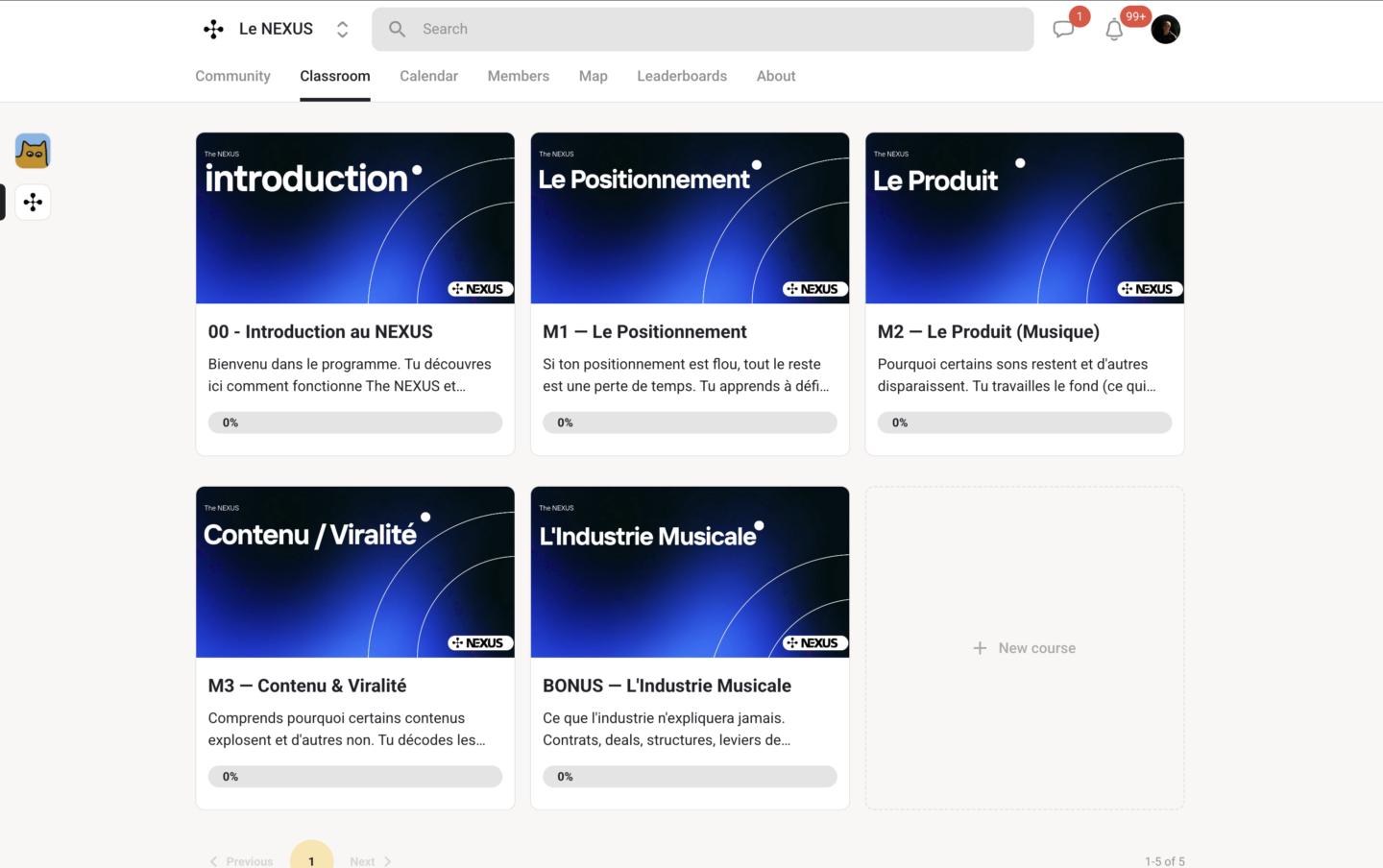Open the chat messages icon
The image size is (1383, 868).
(x=1063, y=29)
